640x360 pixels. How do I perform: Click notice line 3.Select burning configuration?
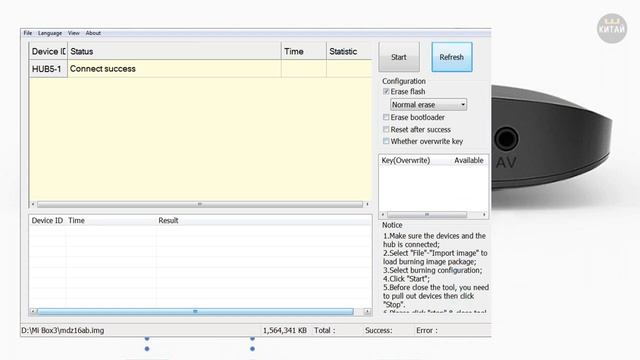point(432,270)
